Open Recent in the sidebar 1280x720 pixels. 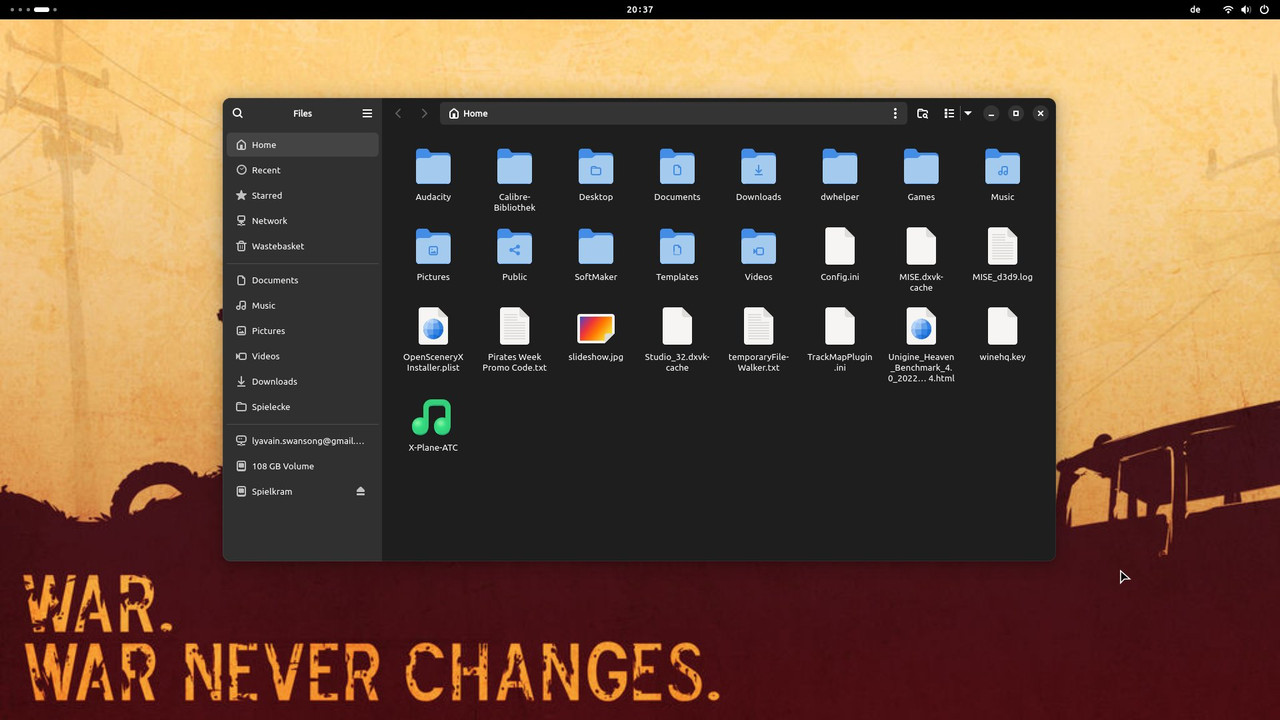click(x=303, y=170)
